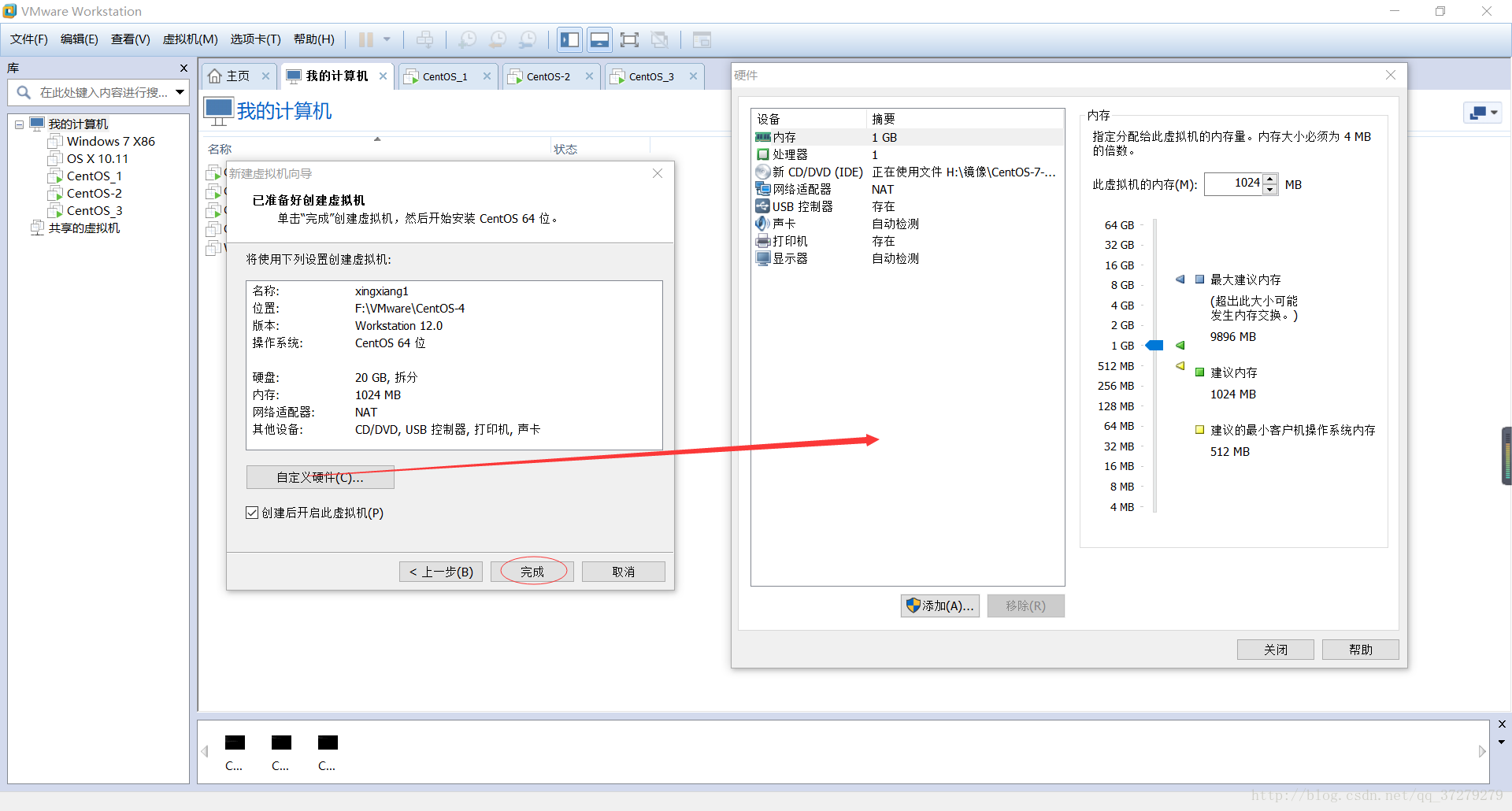
Task: Increase memory with the stepper up arrow
Action: click(x=1270, y=179)
